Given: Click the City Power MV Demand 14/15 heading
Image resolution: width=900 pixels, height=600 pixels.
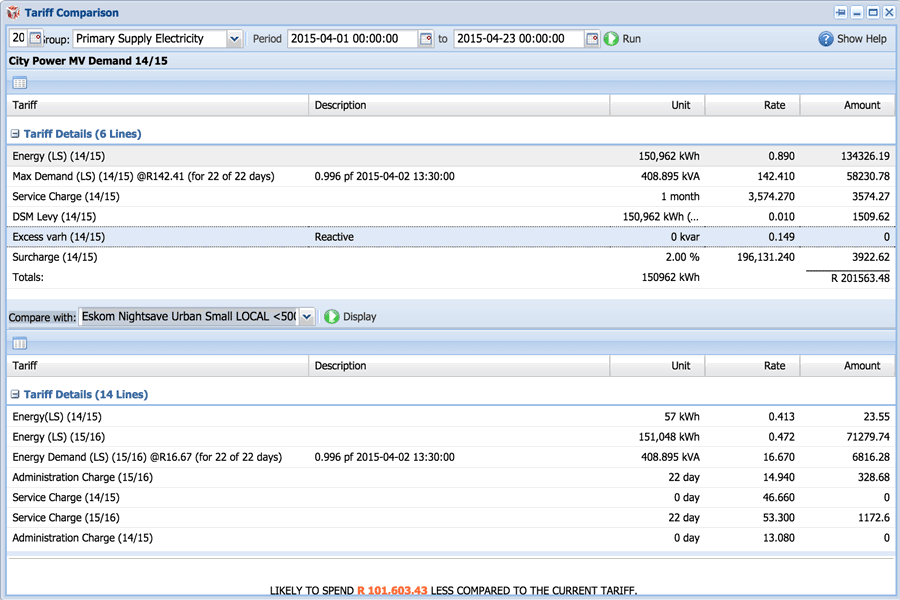Looking at the screenshot, I should coord(88,61).
